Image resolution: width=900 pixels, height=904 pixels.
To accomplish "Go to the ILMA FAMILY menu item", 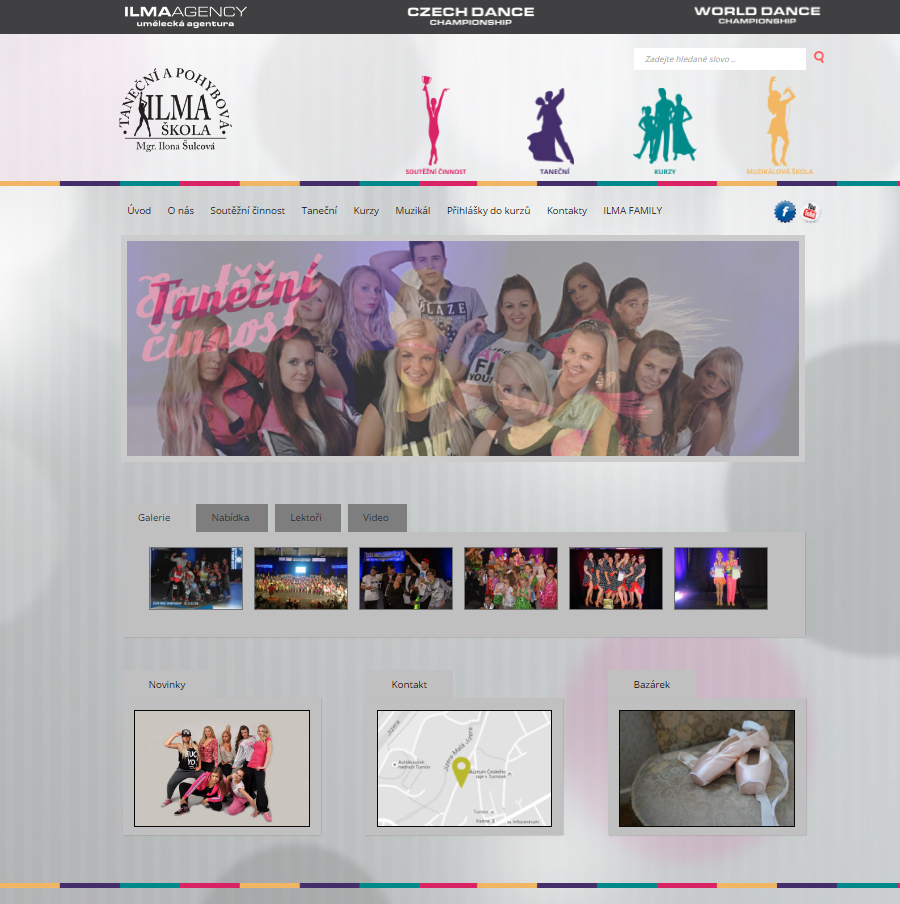I will pyautogui.click(x=632, y=211).
